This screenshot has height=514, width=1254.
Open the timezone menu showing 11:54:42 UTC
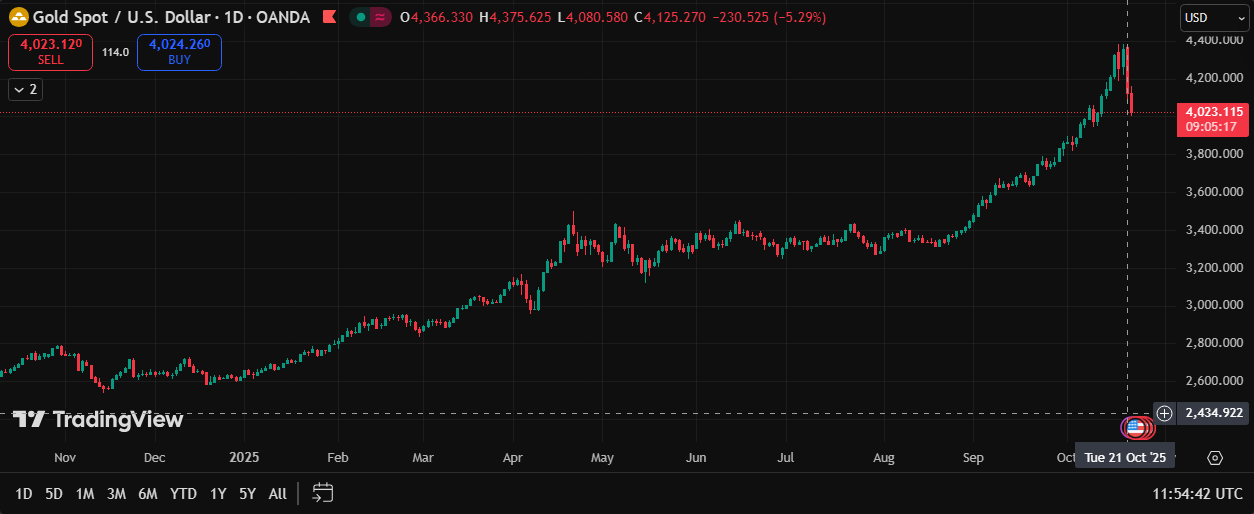click(x=1197, y=493)
